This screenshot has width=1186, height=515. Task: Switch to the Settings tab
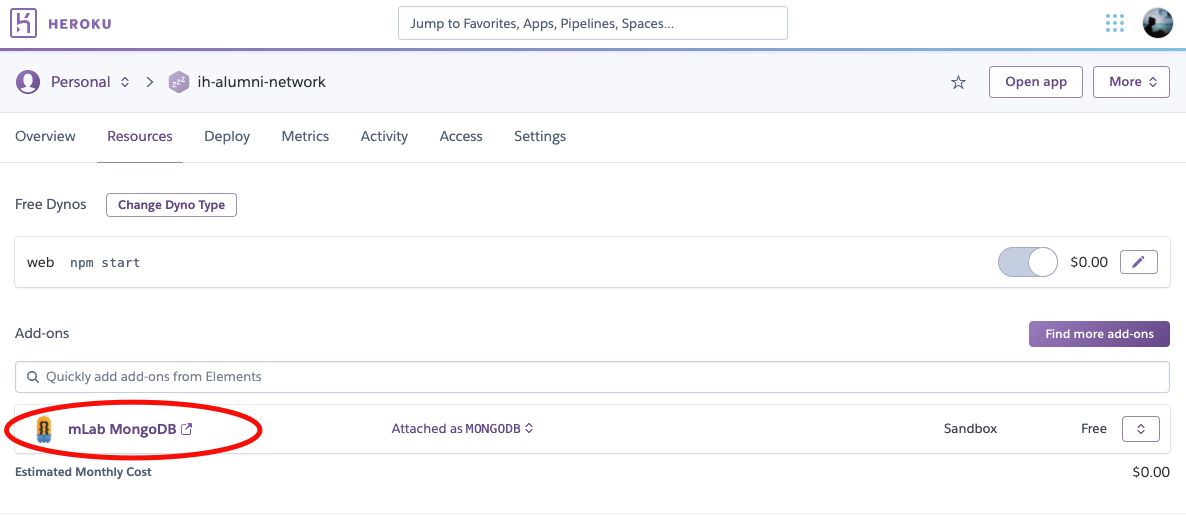pyautogui.click(x=540, y=137)
